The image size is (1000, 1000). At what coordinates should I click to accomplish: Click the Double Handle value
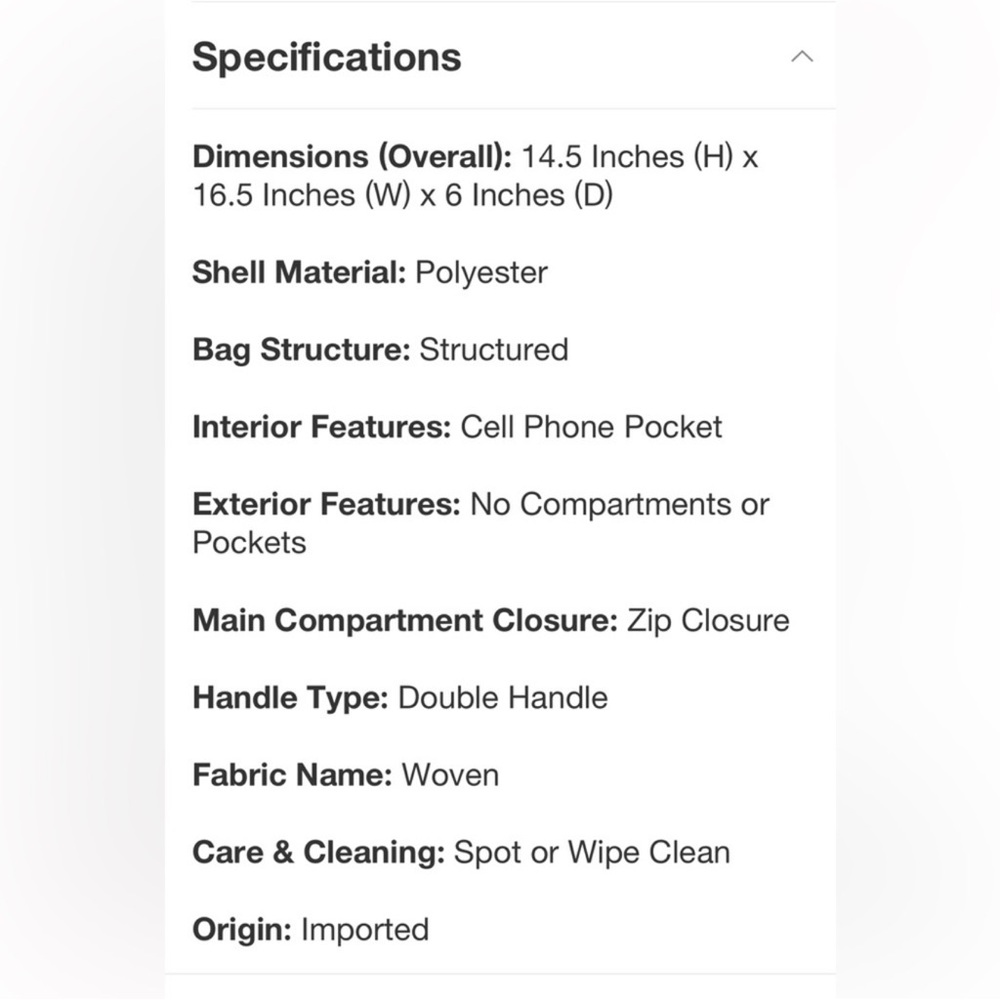[x=503, y=698]
